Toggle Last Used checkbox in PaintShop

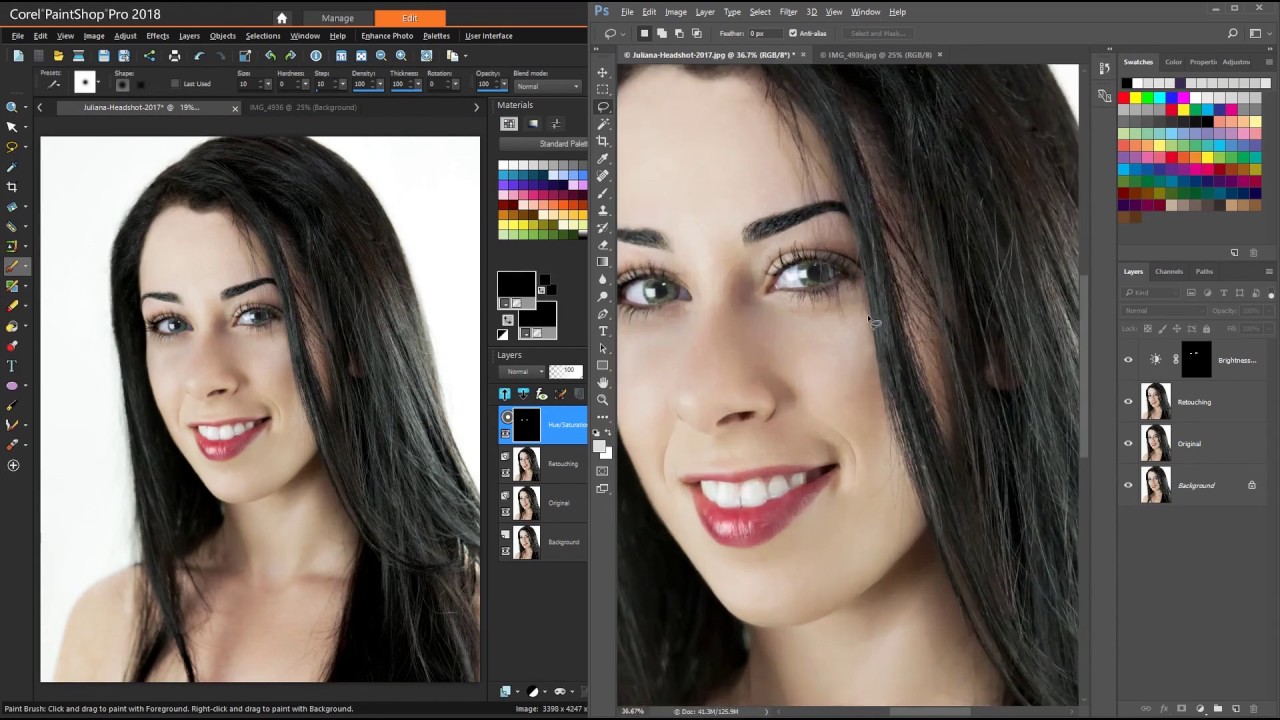(176, 84)
